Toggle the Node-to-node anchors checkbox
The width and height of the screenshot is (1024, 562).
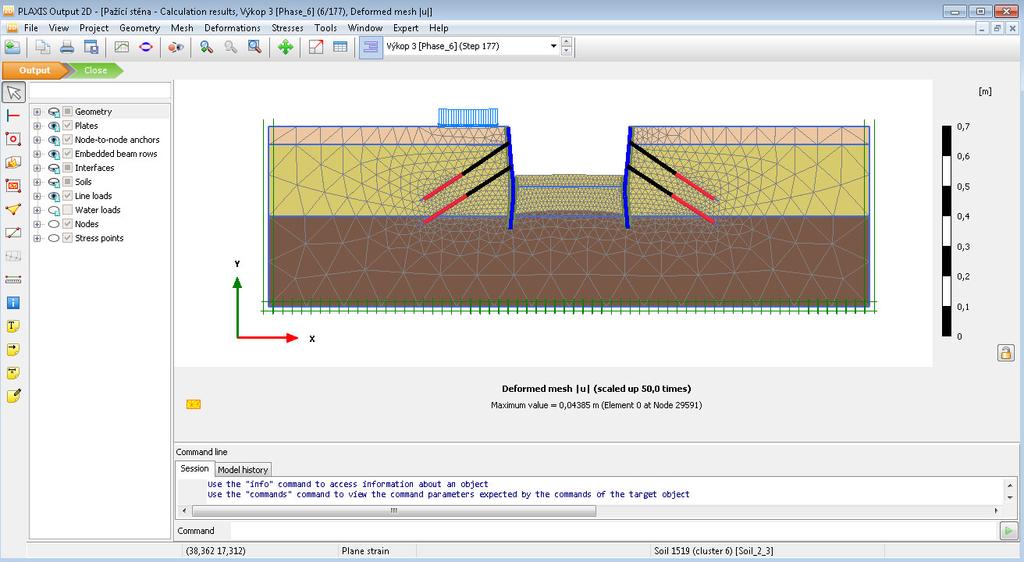click(67, 140)
